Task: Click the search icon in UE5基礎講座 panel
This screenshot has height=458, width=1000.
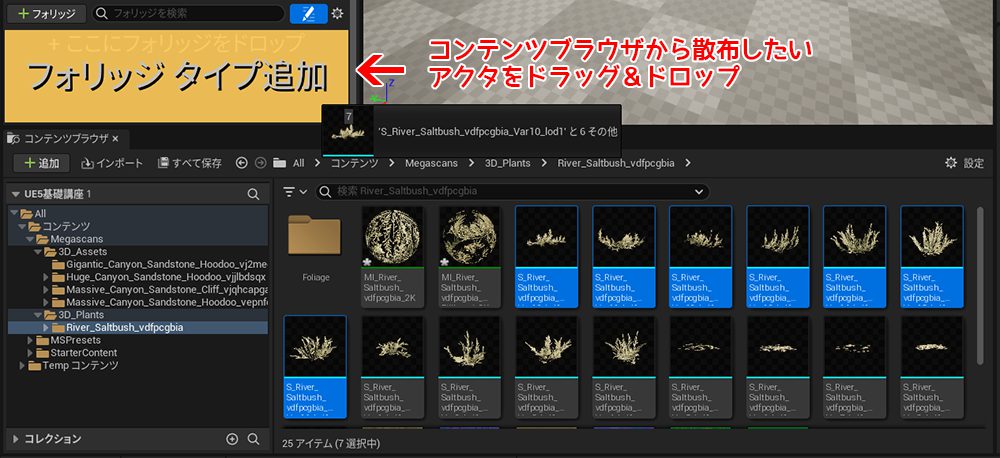Action: click(x=254, y=193)
